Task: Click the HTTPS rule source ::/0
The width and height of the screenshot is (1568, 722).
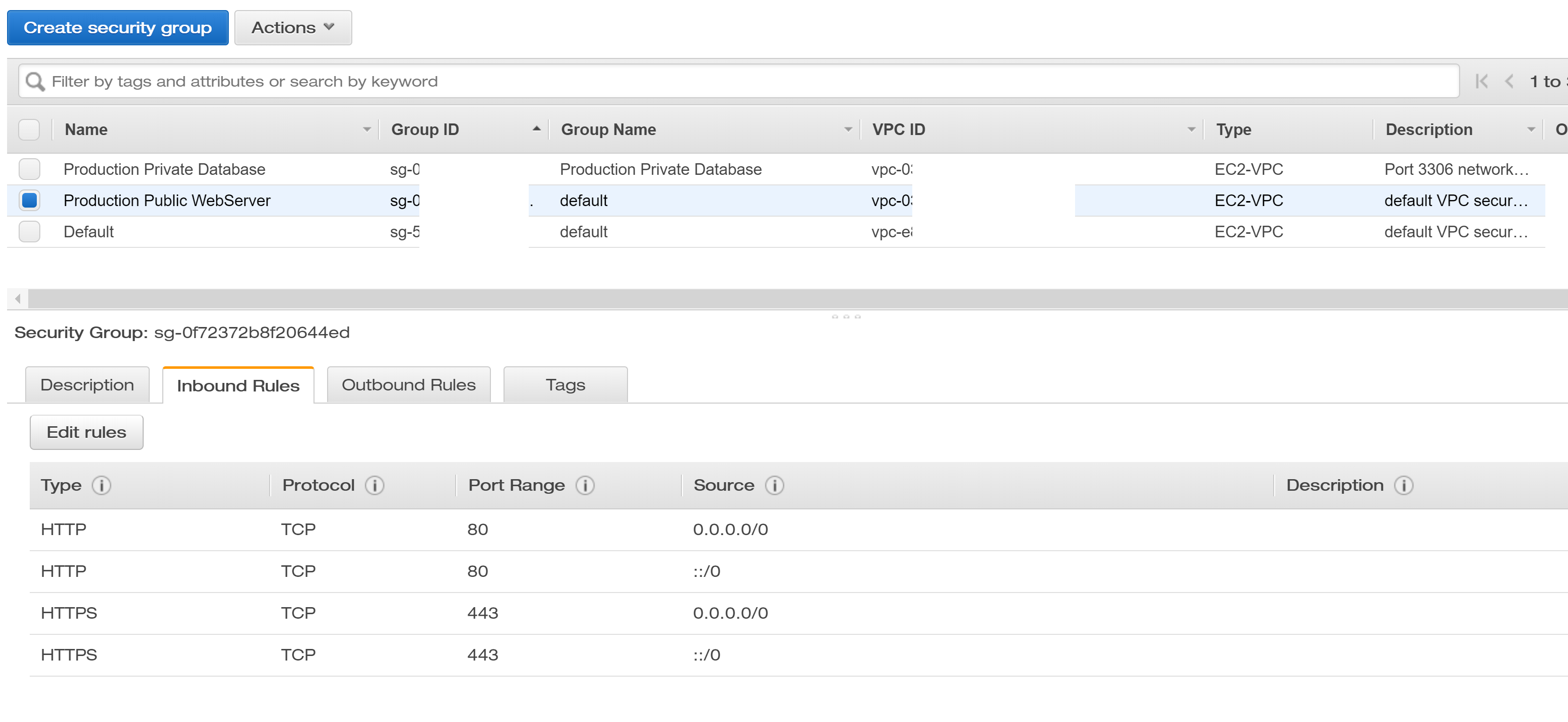Action: tap(707, 655)
